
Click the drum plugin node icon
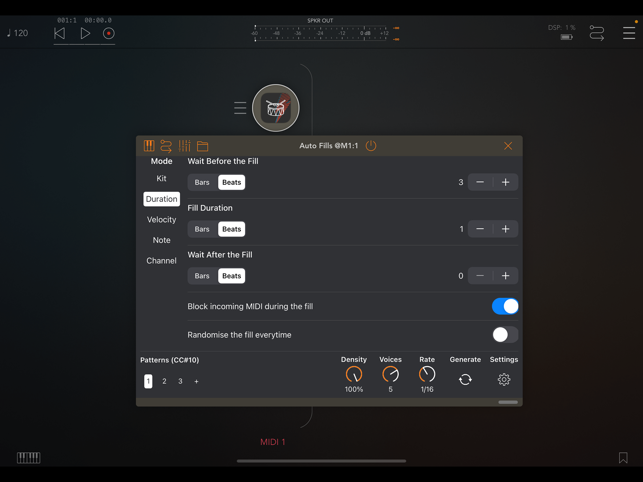point(276,108)
